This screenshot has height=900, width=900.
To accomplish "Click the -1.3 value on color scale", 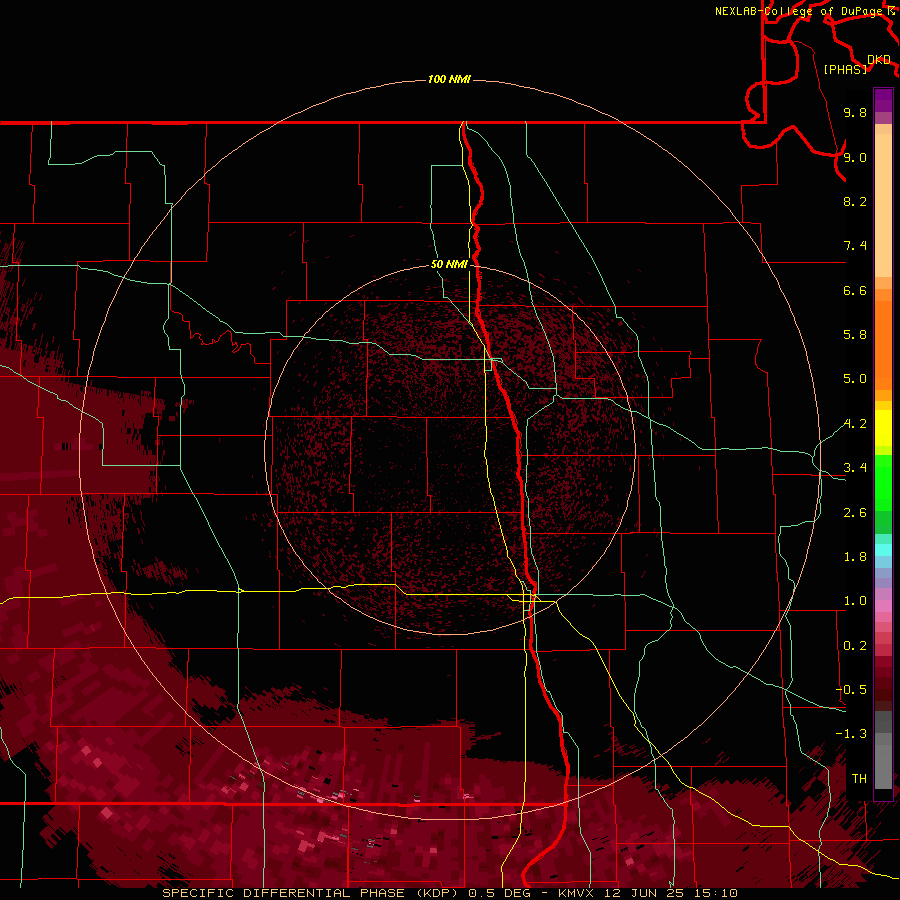I will (851, 734).
